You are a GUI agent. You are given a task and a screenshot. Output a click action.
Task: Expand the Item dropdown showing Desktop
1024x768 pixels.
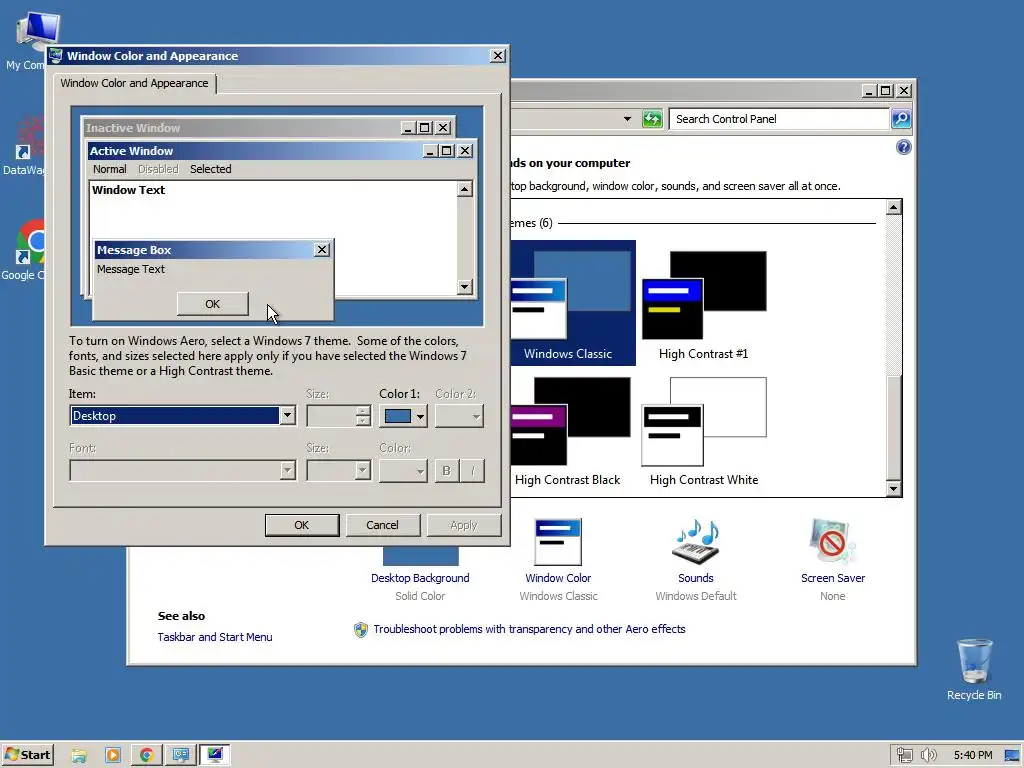coord(287,415)
